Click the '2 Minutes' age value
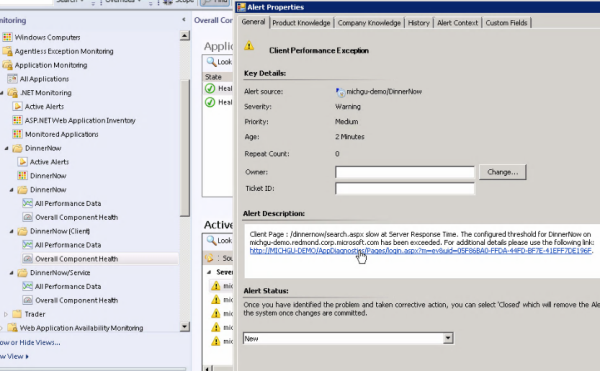The width and height of the screenshot is (600, 371). [x=350, y=137]
